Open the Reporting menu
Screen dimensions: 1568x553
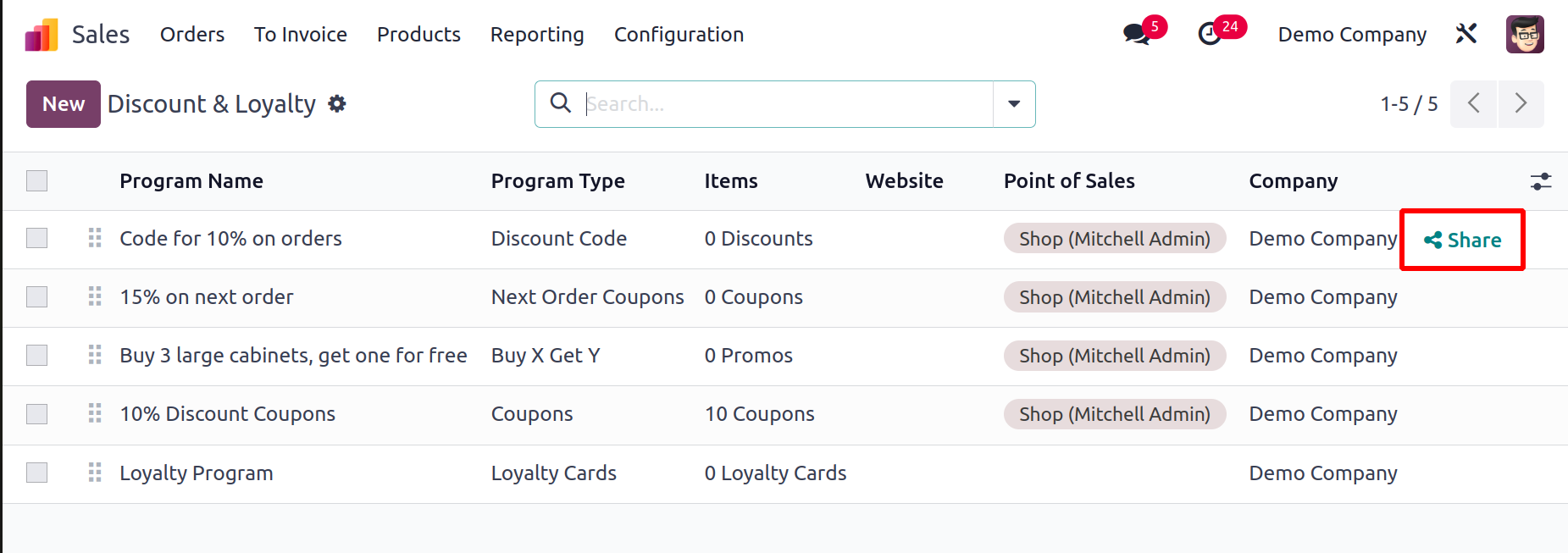tap(537, 35)
